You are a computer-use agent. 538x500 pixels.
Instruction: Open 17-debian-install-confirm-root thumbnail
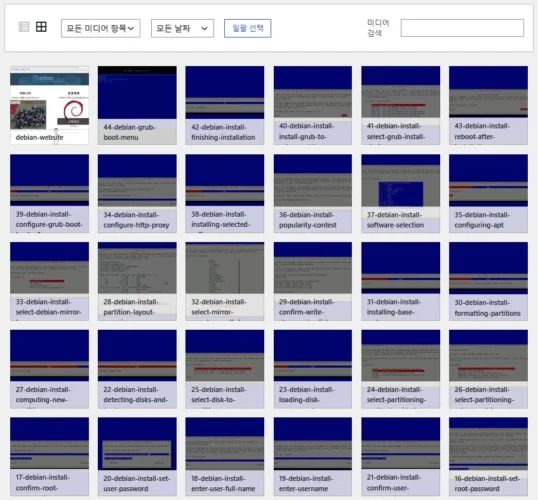(x=49, y=457)
